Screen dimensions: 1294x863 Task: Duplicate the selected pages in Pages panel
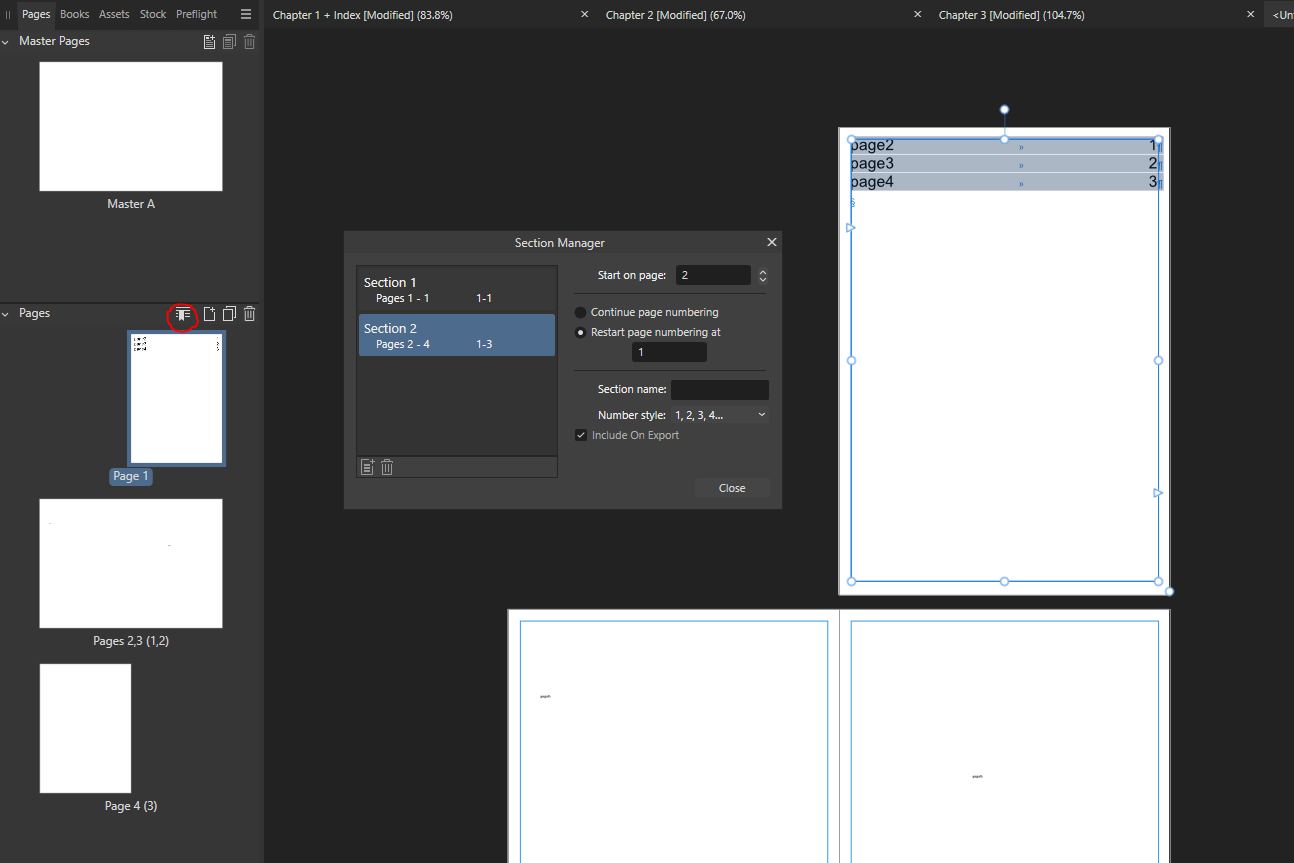click(x=229, y=314)
